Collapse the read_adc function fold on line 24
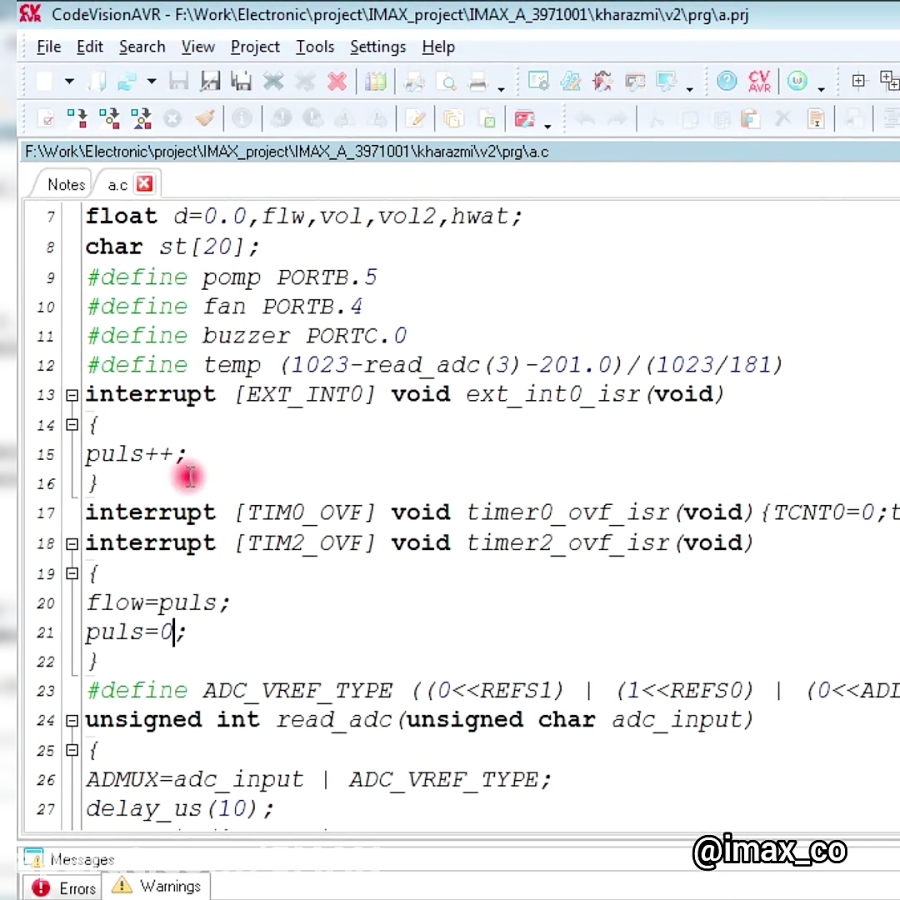Image resolution: width=900 pixels, height=900 pixels. [72, 720]
